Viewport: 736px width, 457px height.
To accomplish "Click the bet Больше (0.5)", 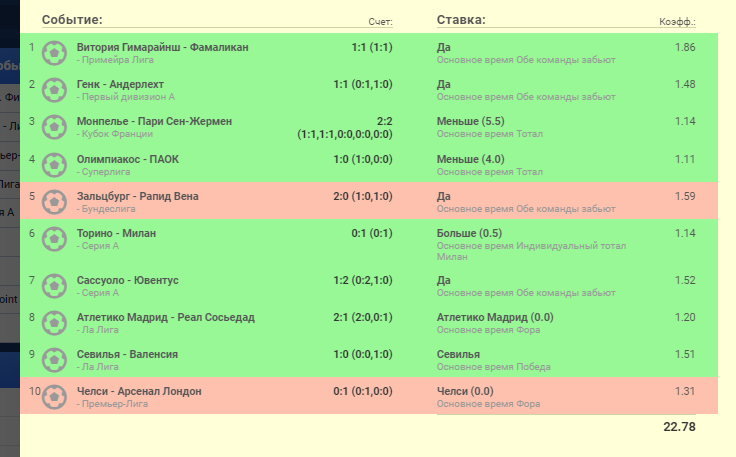I will [469, 234].
